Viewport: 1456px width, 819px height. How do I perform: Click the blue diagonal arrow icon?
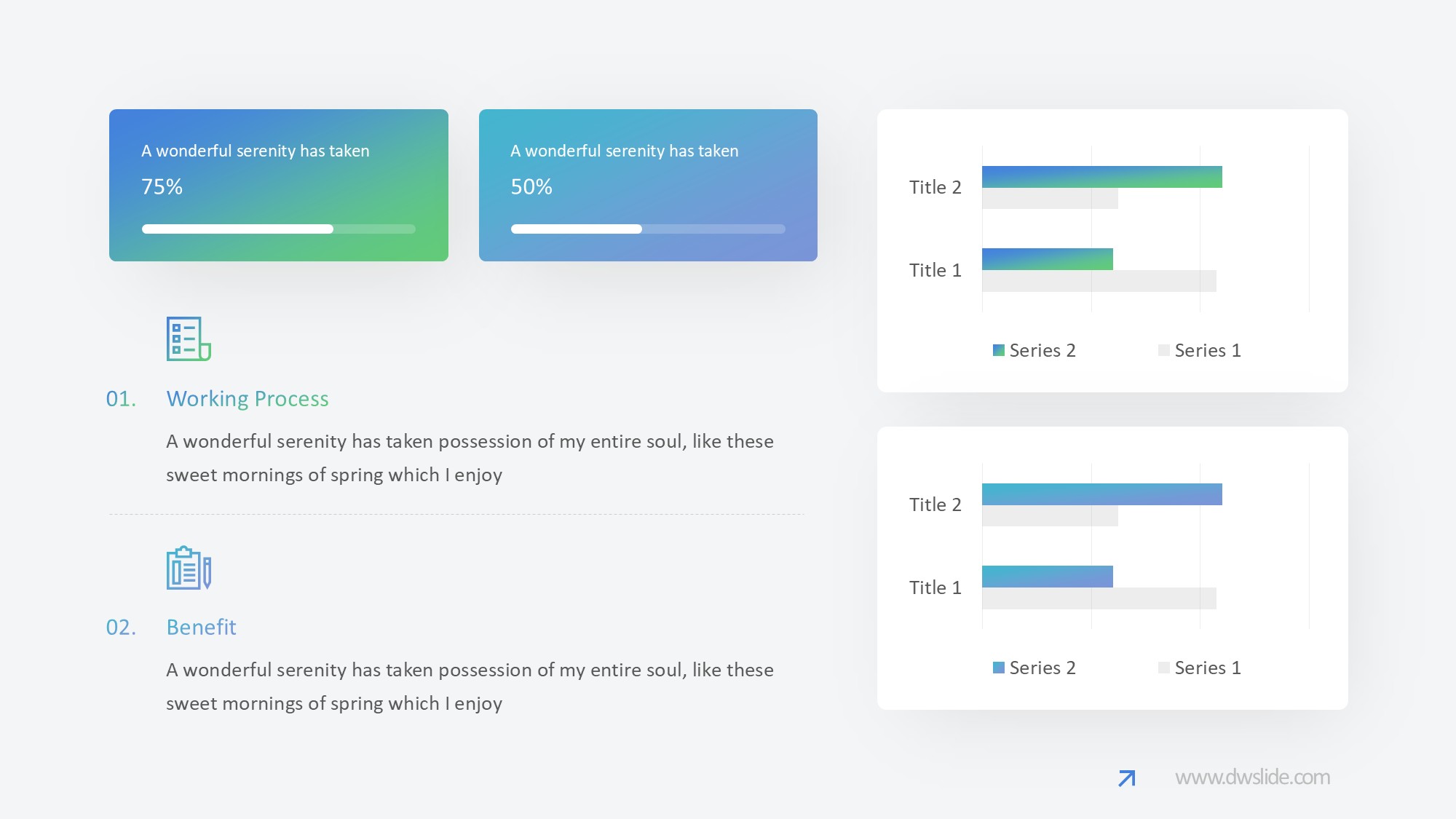(1126, 778)
